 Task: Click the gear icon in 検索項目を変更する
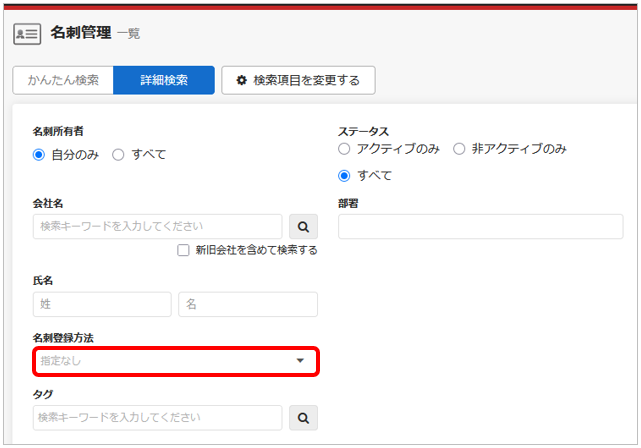(241, 80)
